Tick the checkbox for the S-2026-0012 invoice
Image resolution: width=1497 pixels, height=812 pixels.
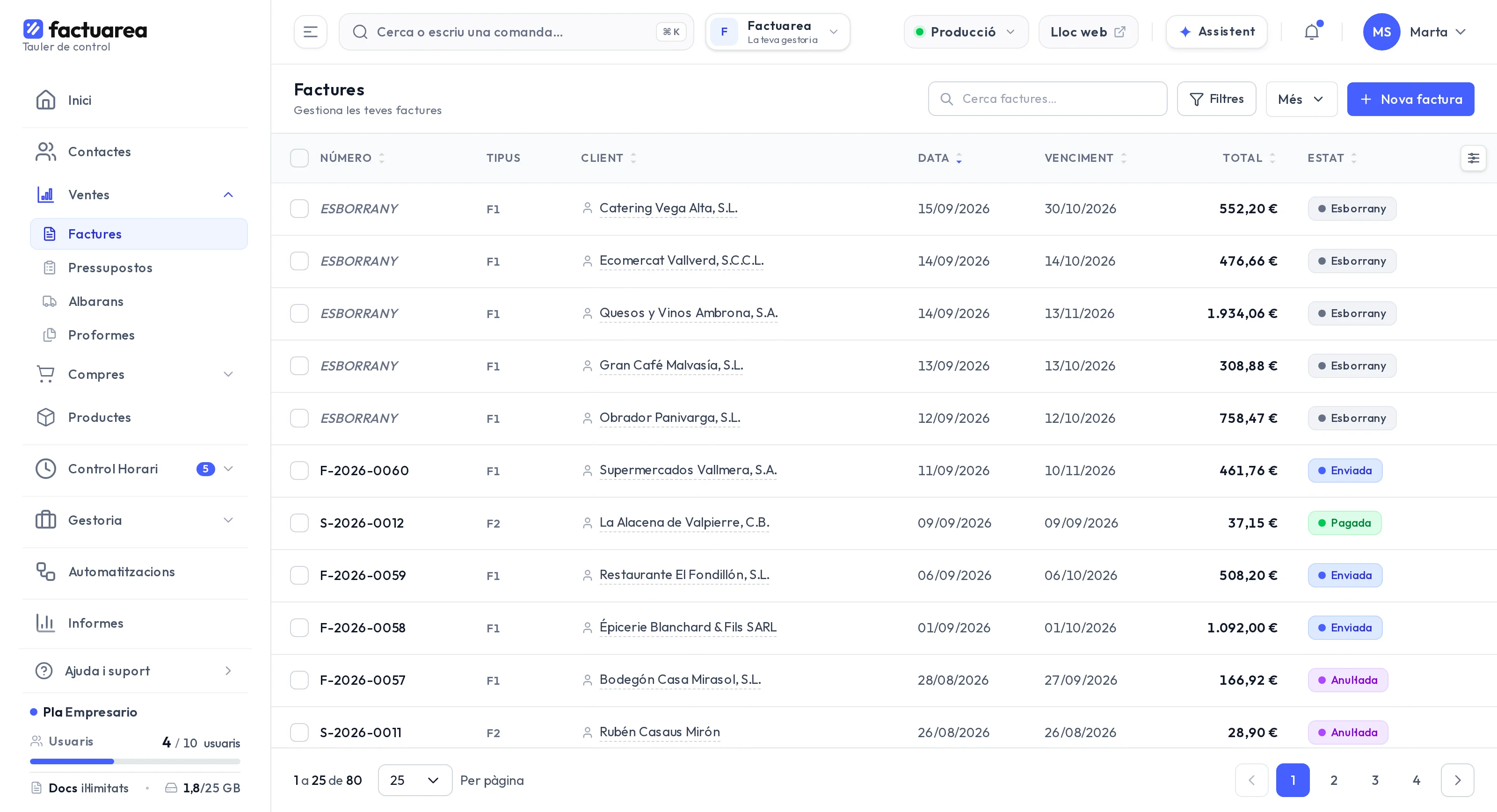click(x=299, y=523)
